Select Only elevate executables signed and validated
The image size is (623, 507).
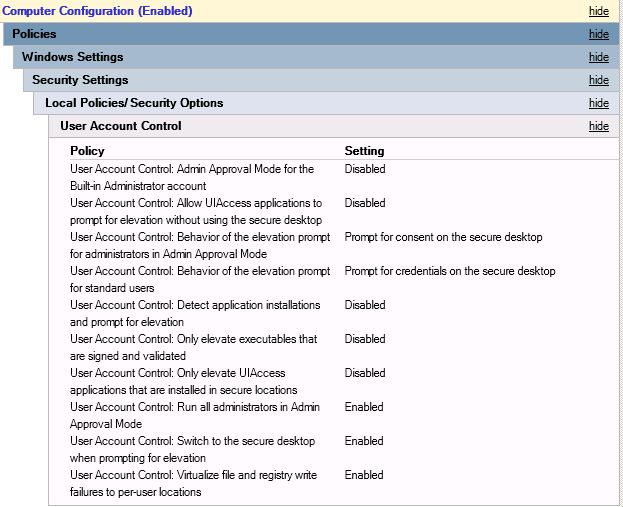(x=193, y=347)
